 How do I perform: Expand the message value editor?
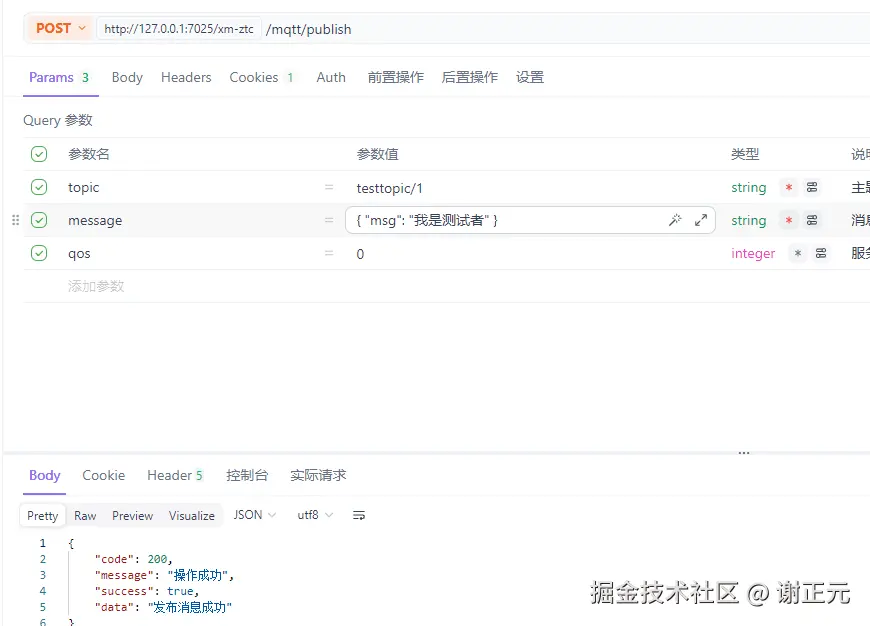tap(701, 220)
